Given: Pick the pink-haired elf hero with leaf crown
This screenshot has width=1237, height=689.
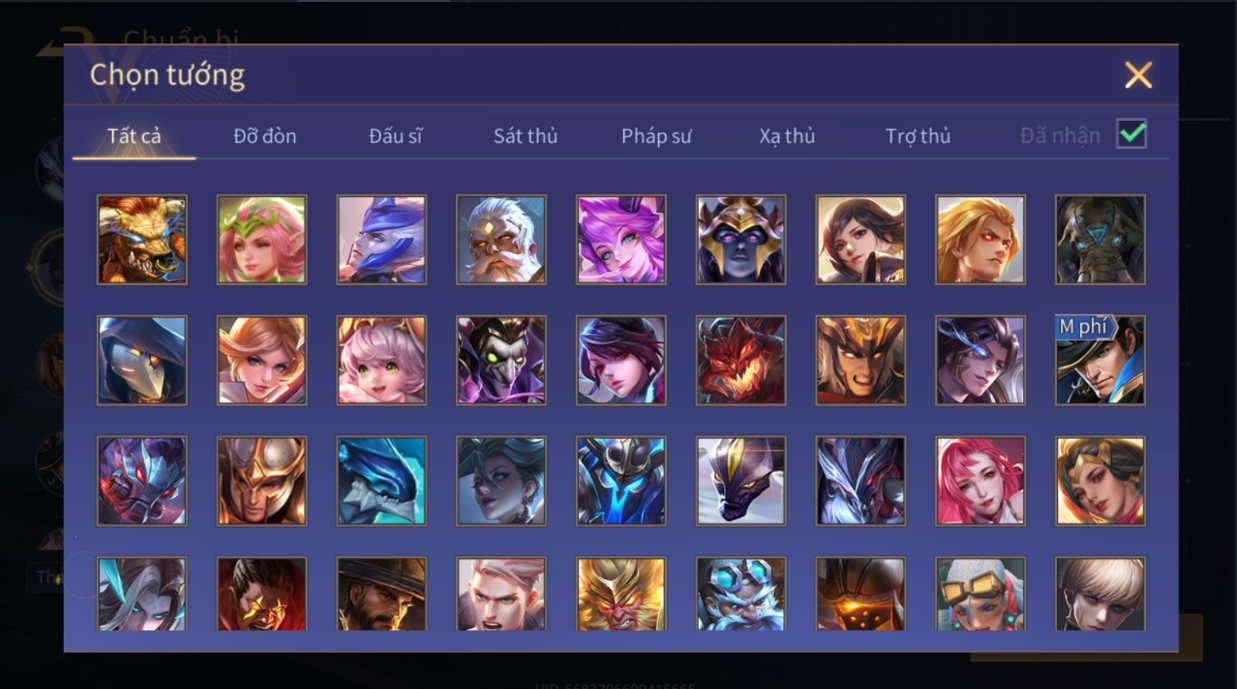Looking at the screenshot, I should tap(262, 240).
